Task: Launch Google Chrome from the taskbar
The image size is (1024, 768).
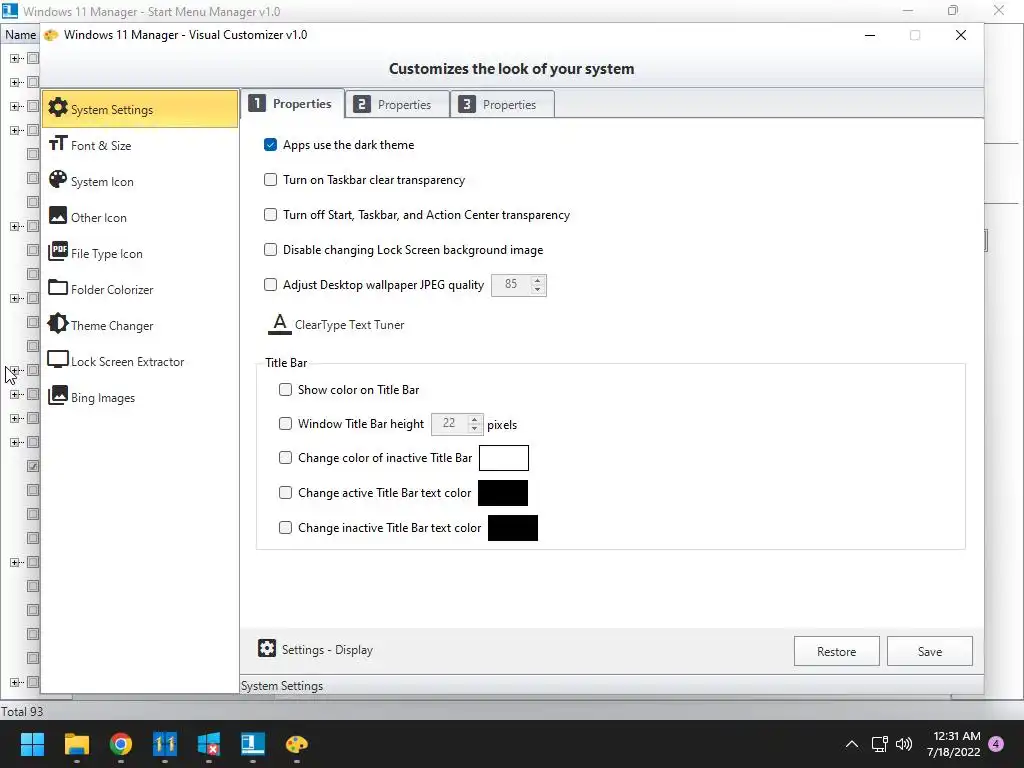Action: (x=121, y=744)
